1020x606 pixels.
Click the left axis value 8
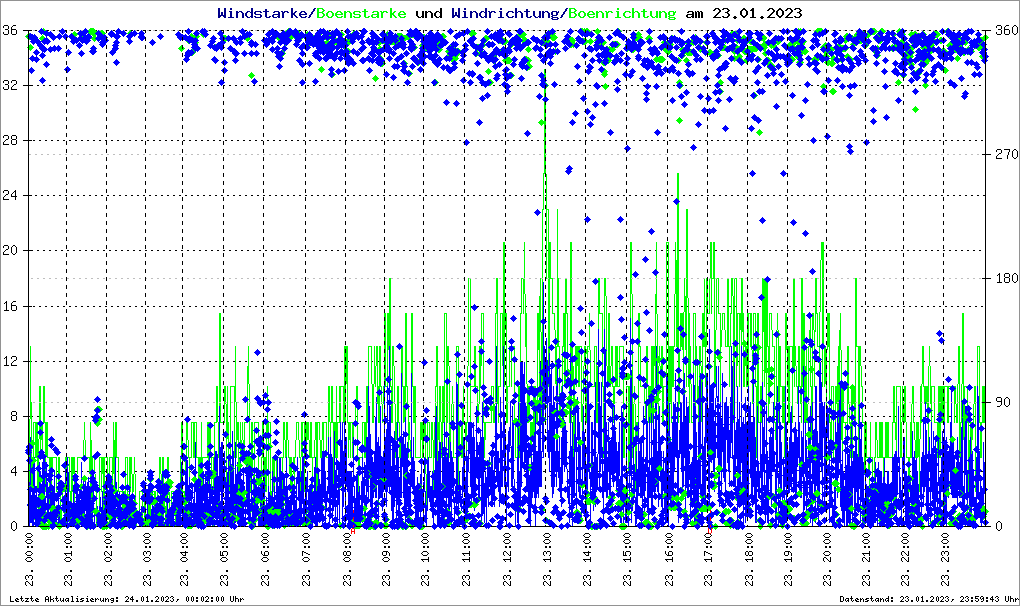coord(14,416)
